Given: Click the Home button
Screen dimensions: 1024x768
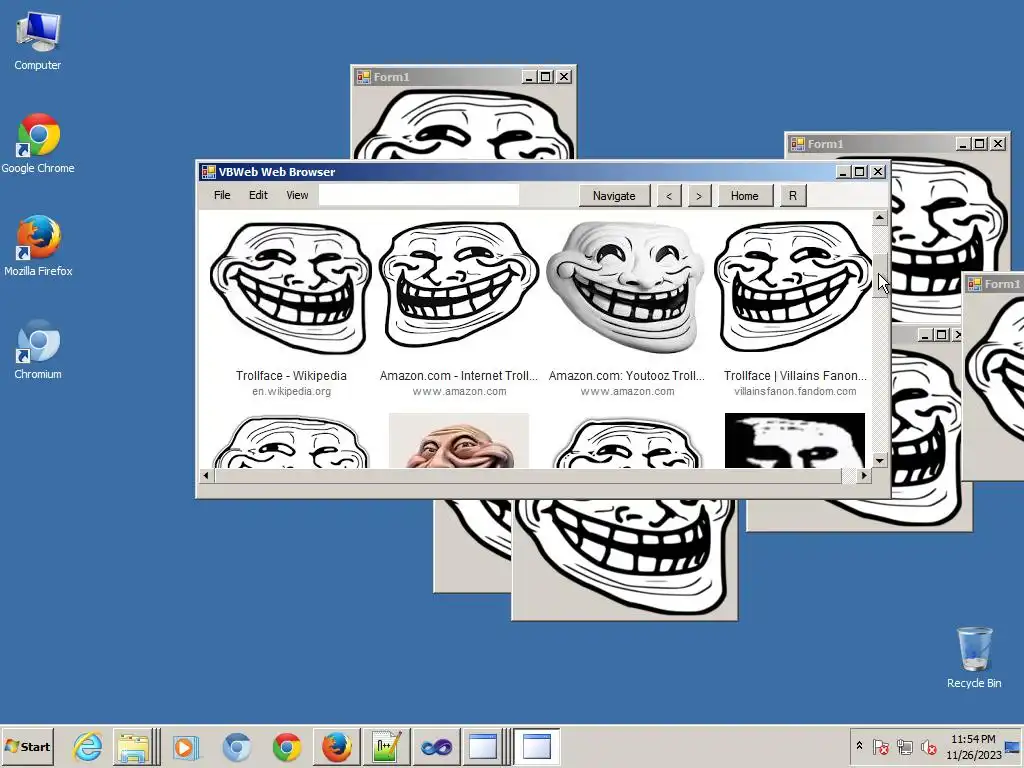Looking at the screenshot, I should click(x=744, y=195).
